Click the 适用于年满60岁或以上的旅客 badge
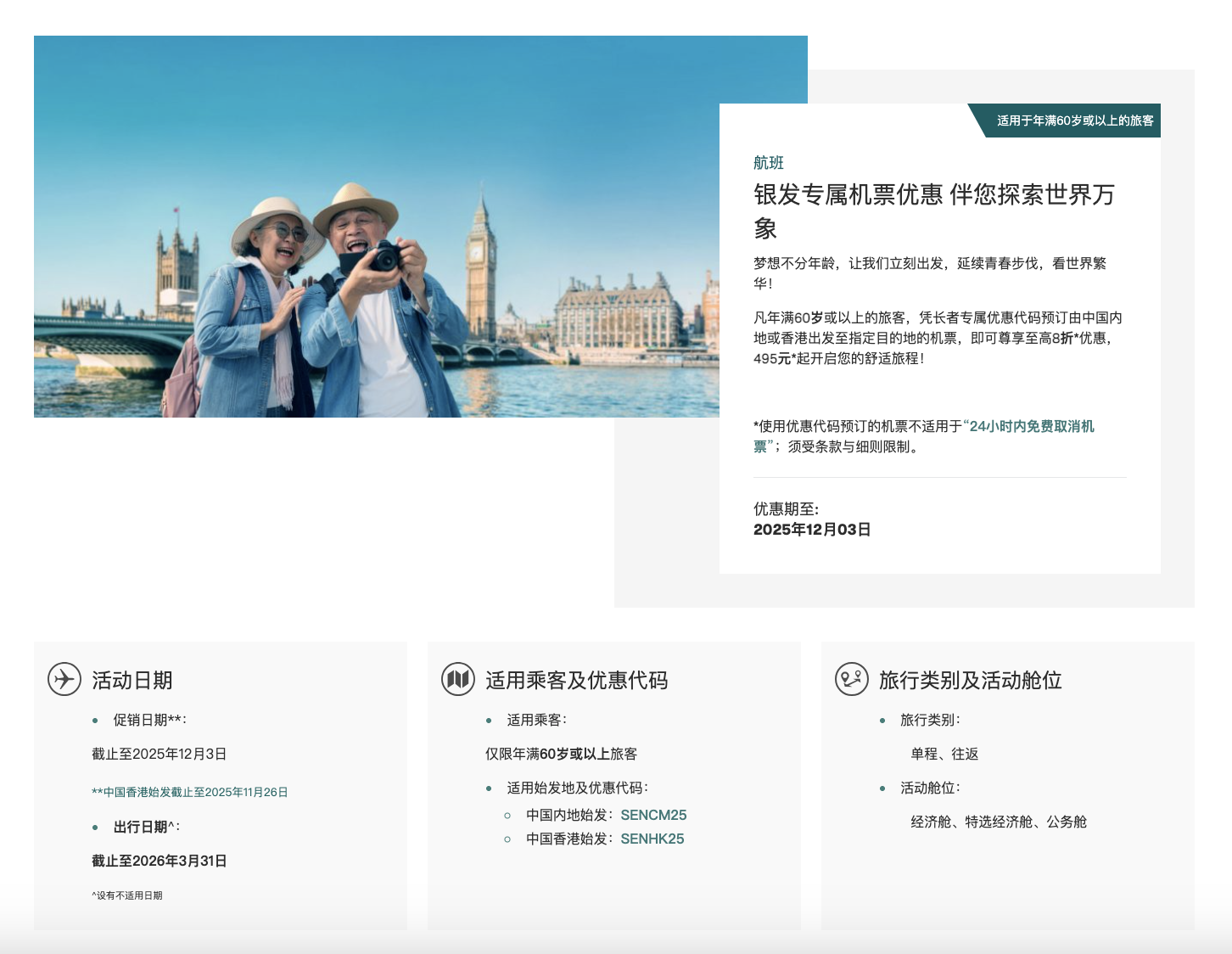 click(1074, 121)
